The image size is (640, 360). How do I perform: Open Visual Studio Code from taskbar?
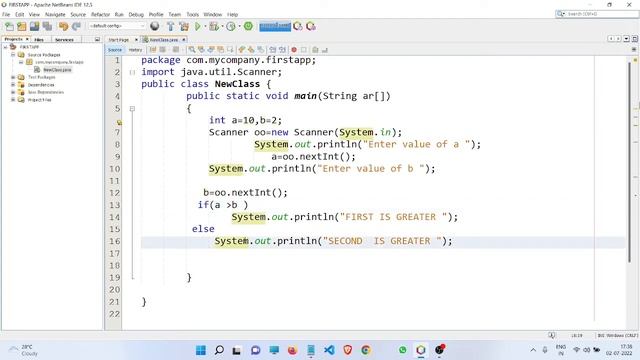point(329,350)
